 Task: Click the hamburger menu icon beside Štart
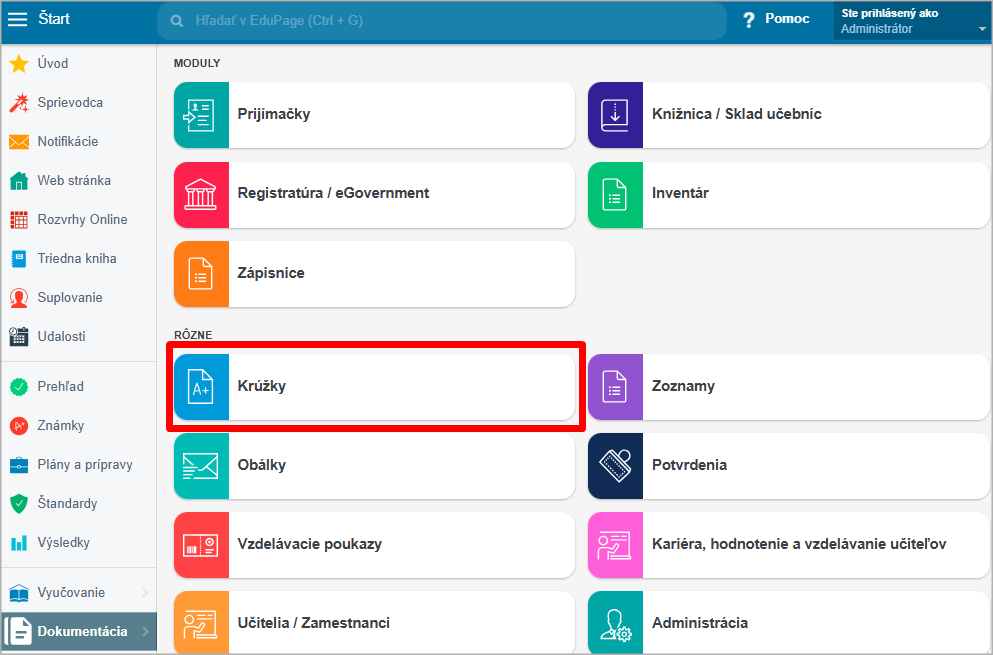(18, 19)
